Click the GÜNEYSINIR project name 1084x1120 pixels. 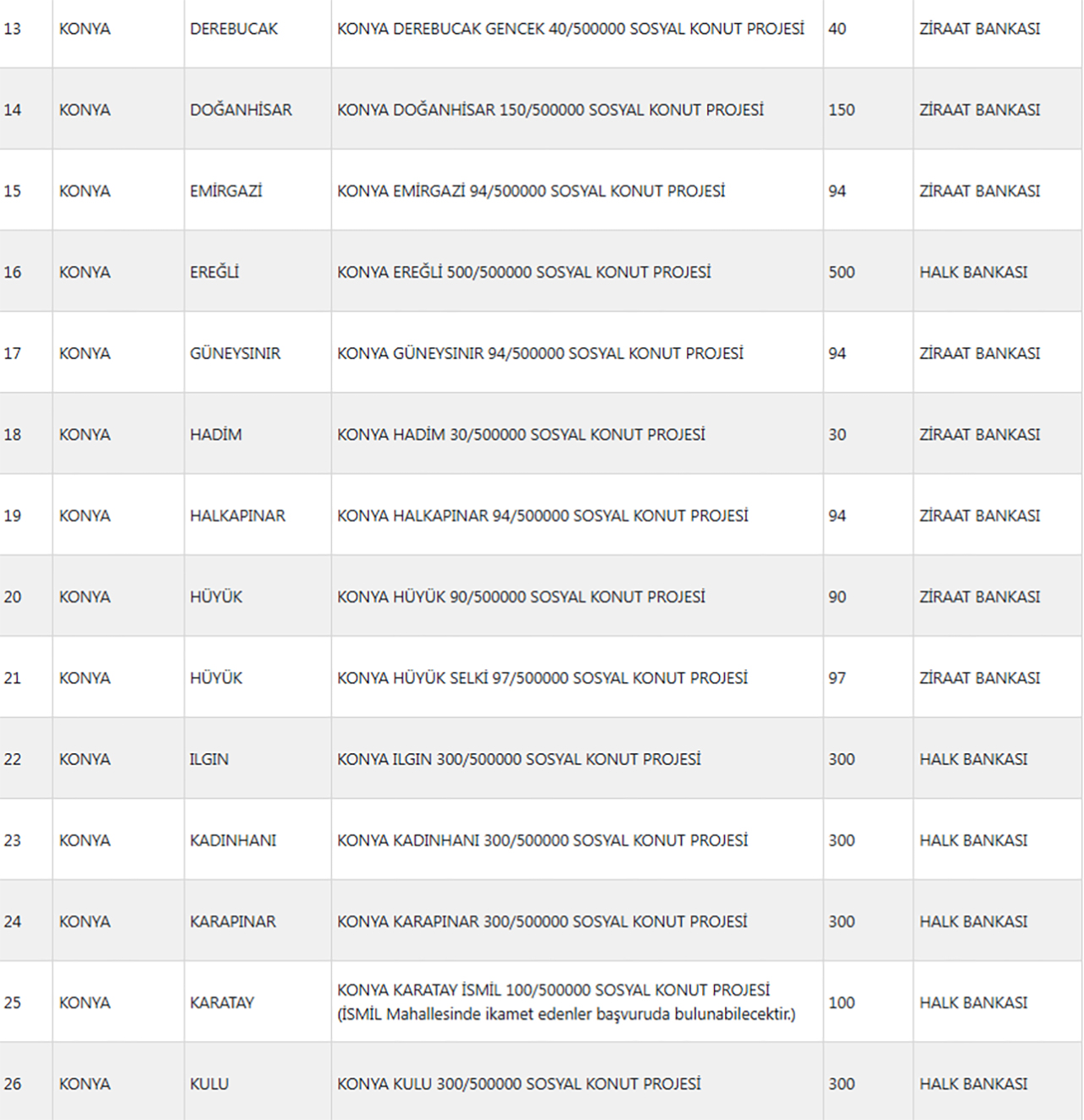[x=539, y=353]
